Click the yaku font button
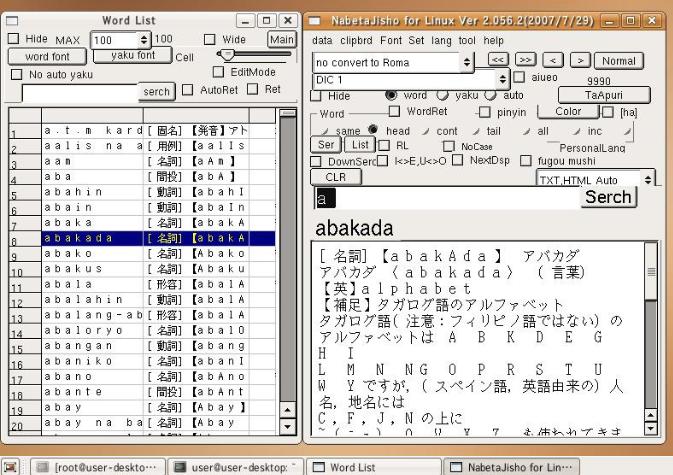The image size is (673, 475). 133,55
